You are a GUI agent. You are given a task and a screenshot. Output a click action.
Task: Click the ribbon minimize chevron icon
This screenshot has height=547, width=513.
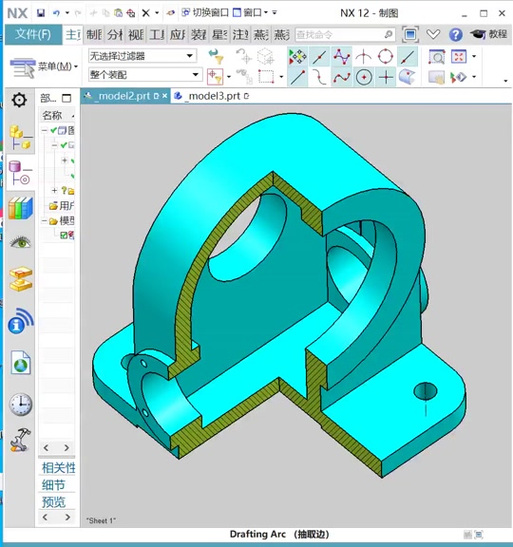click(433, 34)
